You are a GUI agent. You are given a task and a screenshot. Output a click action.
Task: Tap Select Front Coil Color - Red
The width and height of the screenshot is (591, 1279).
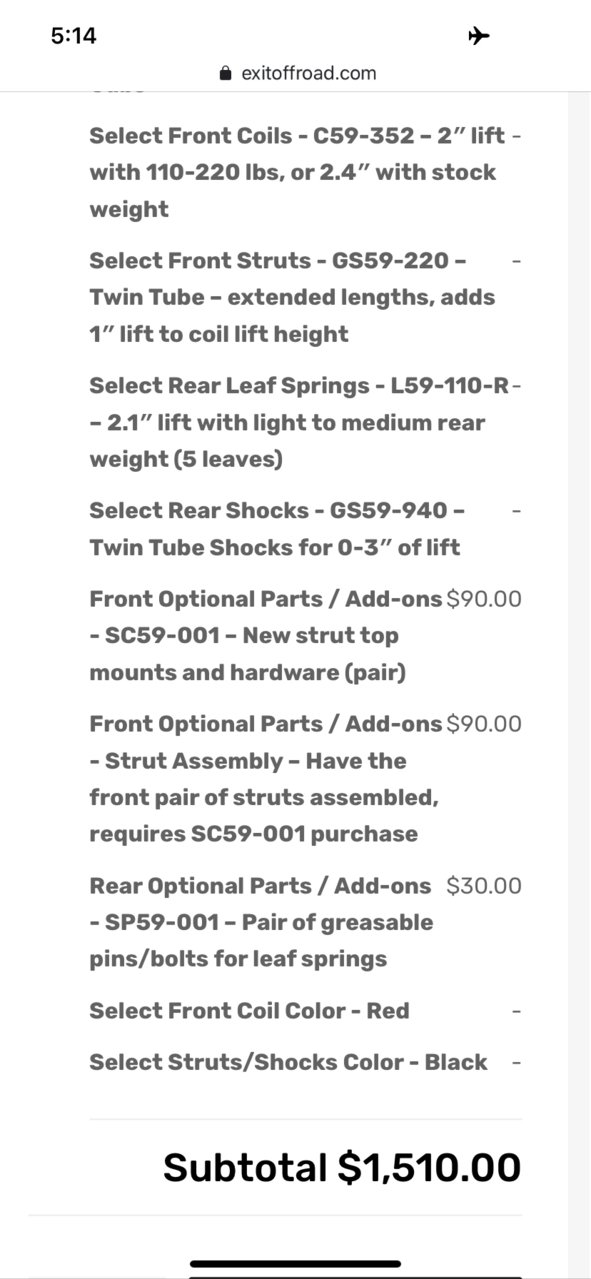click(249, 1010)
